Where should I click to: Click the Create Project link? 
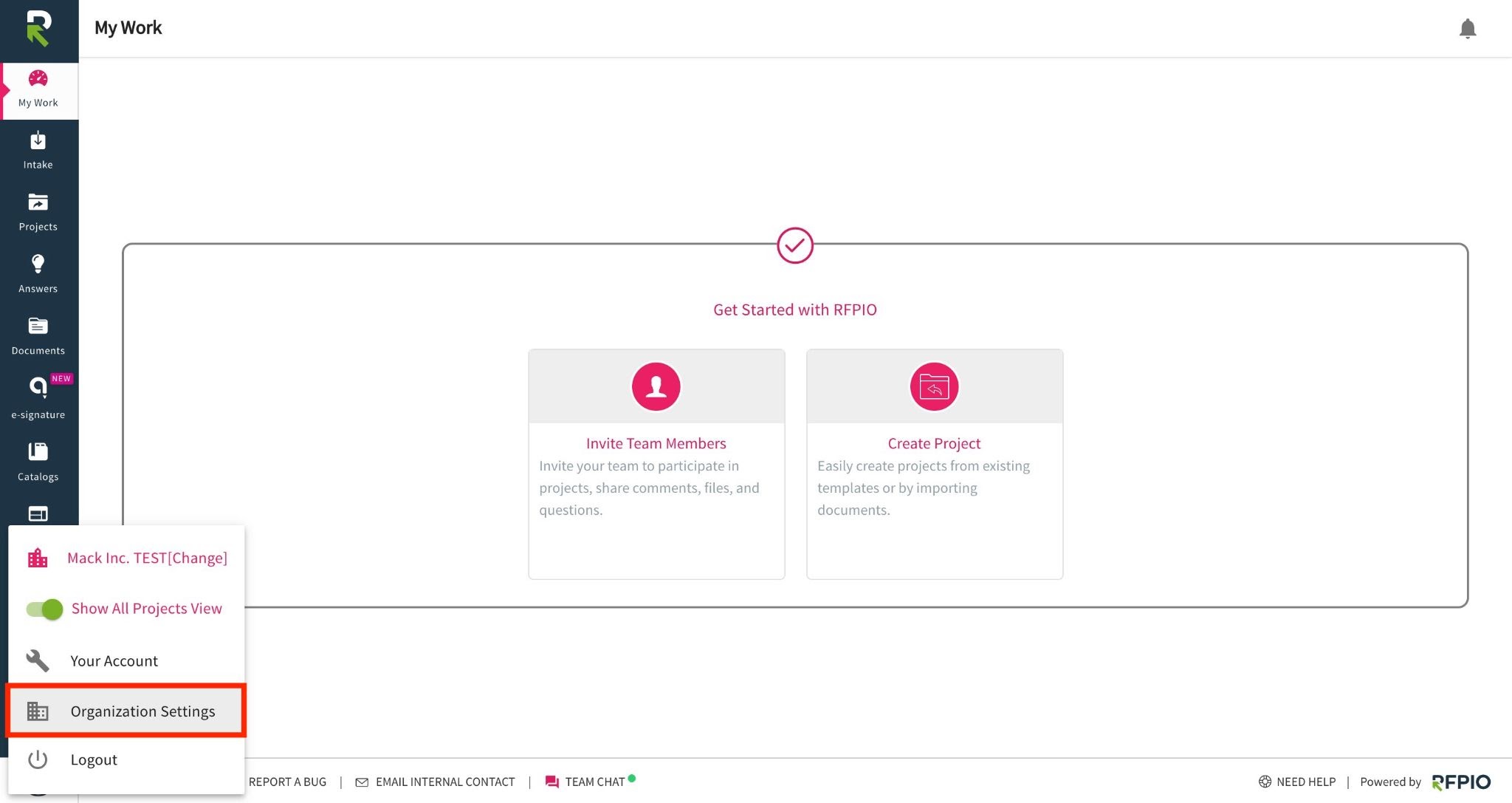click(x=934, y=443)
